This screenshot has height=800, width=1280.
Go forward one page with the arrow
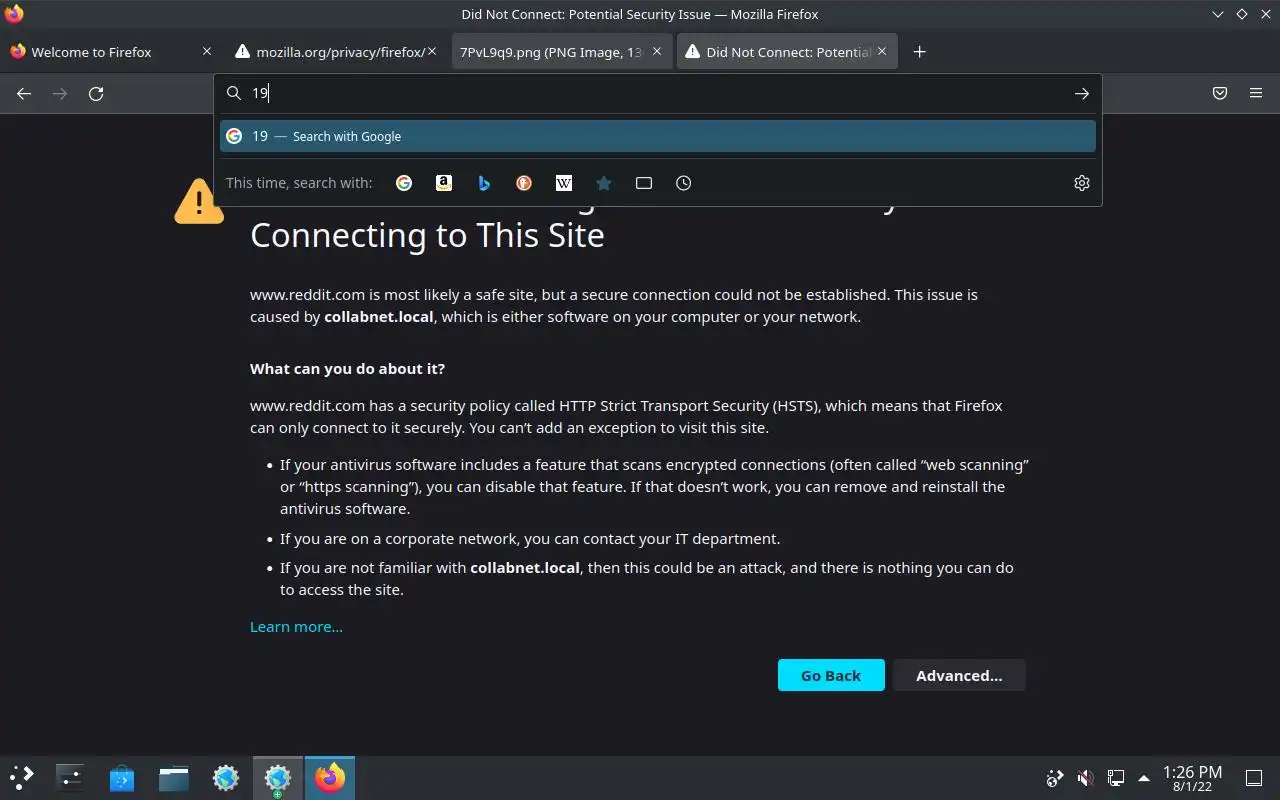click(60, 93)
